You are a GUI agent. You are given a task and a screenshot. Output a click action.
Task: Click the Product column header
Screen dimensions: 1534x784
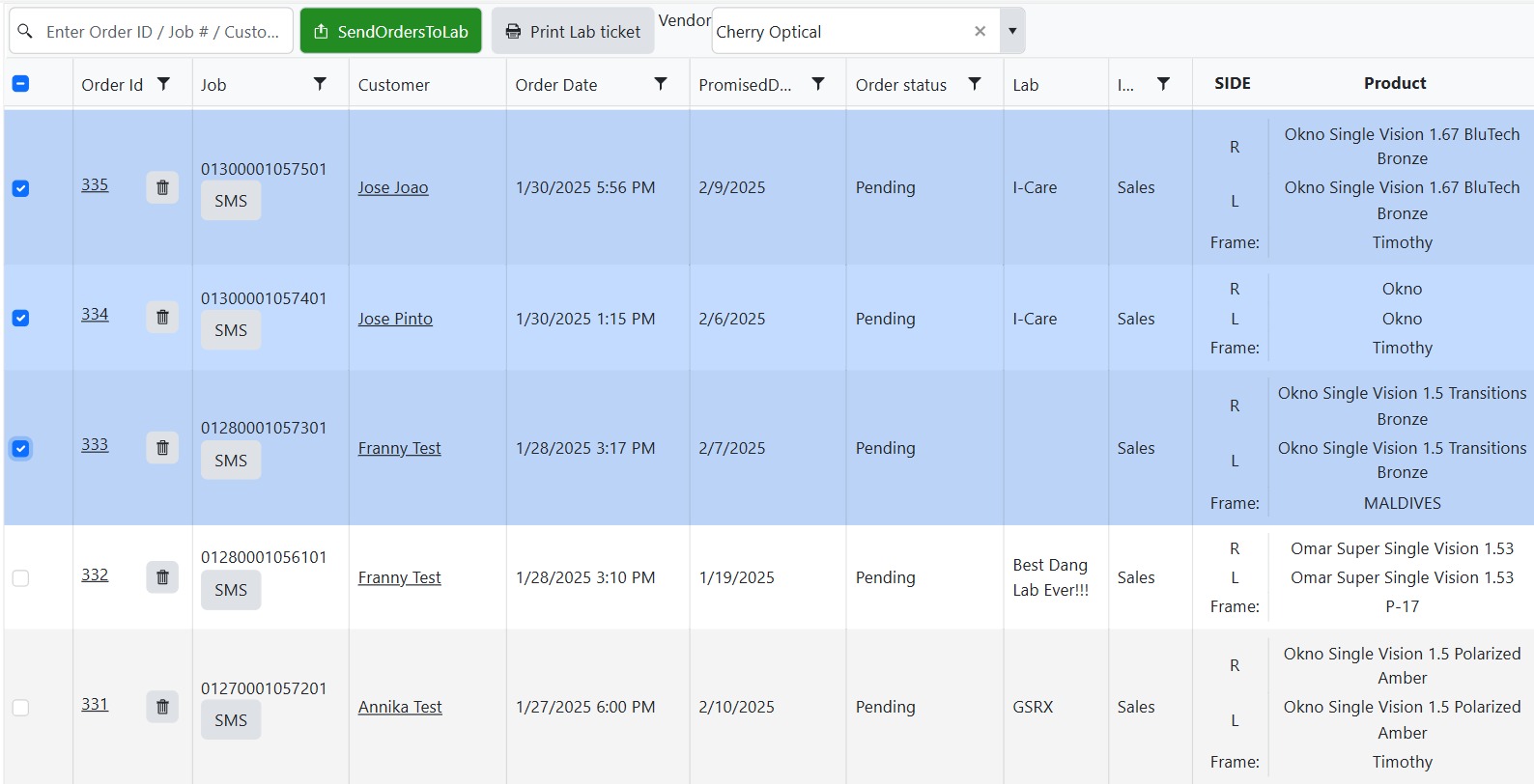click(x=1395, y=83)
